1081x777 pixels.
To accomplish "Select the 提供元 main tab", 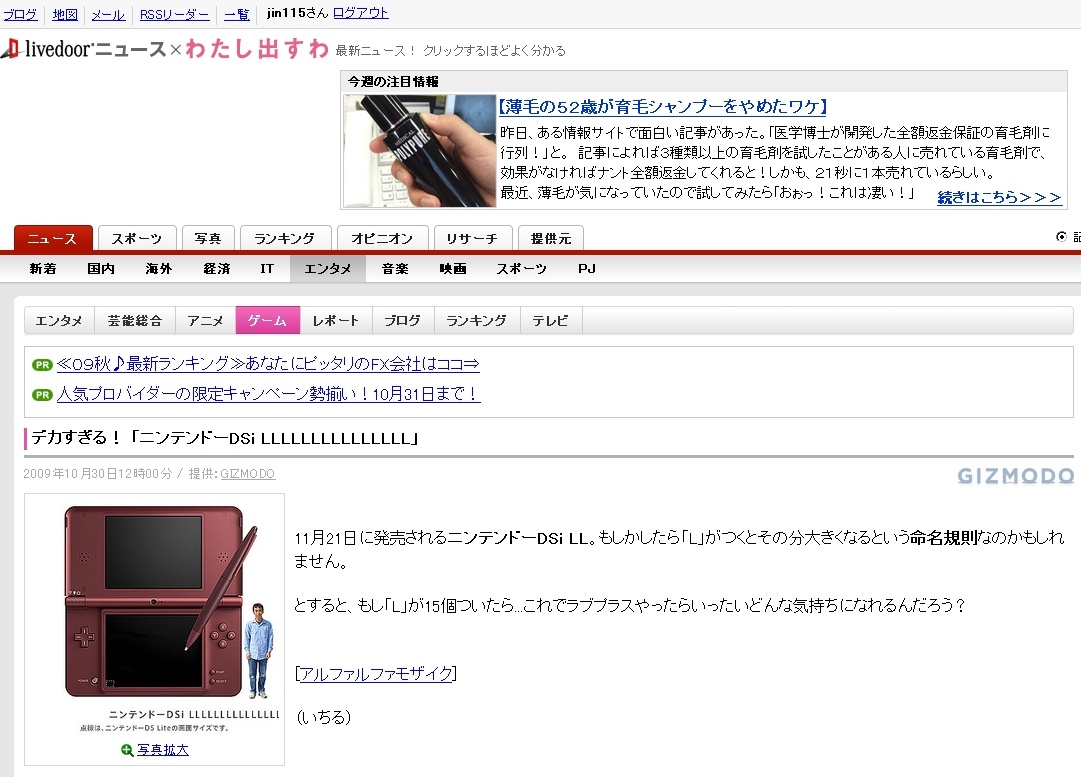I will (x=551, y=239).
